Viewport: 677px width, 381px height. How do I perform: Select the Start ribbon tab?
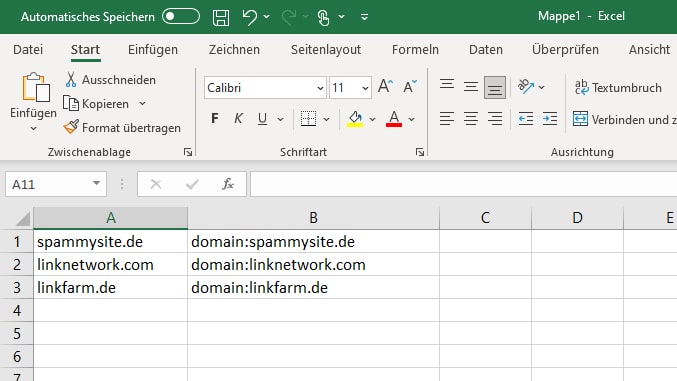click(x=85, y=50)
